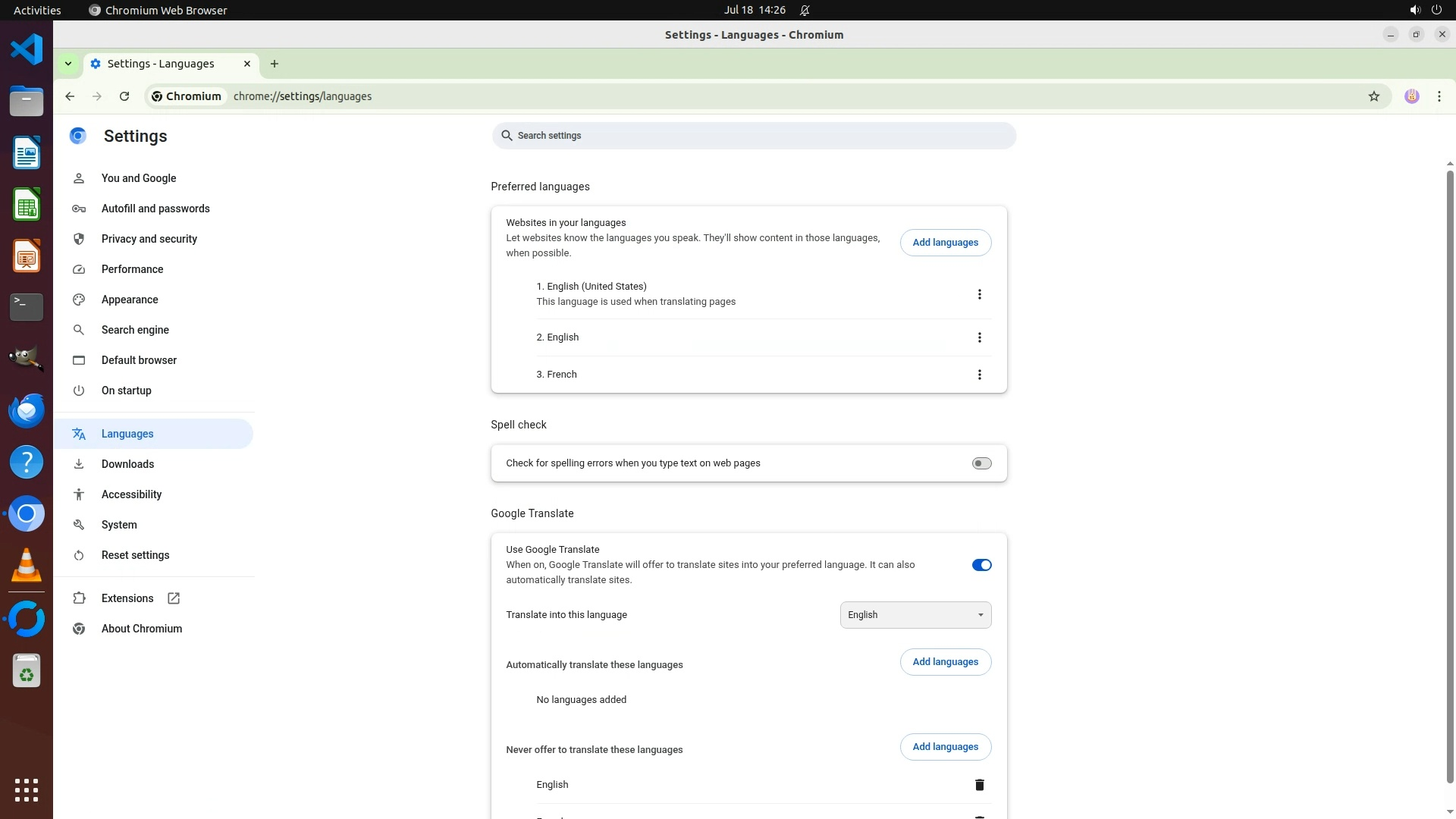Image resolution: width=1456 pixels, height=819 pixels.
Task: Open English (United States) more actions menu
Action: [979, 294]
